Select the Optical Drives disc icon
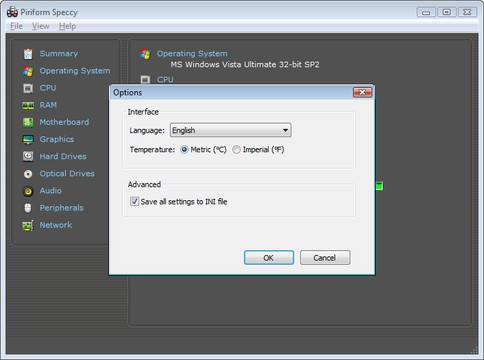The width and height of the screenshot is (484, 360). point(28,174)
